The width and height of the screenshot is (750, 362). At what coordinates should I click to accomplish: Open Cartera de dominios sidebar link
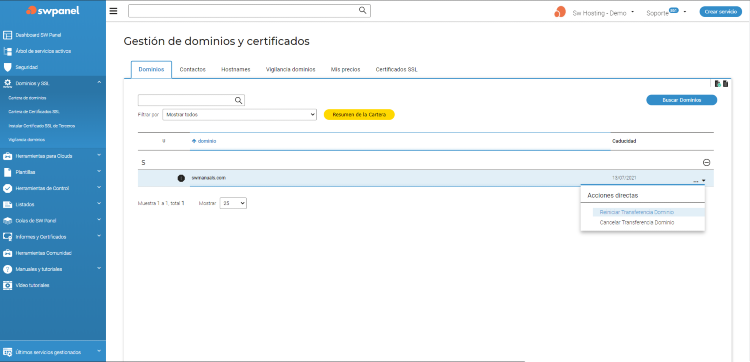click(27, 98)
